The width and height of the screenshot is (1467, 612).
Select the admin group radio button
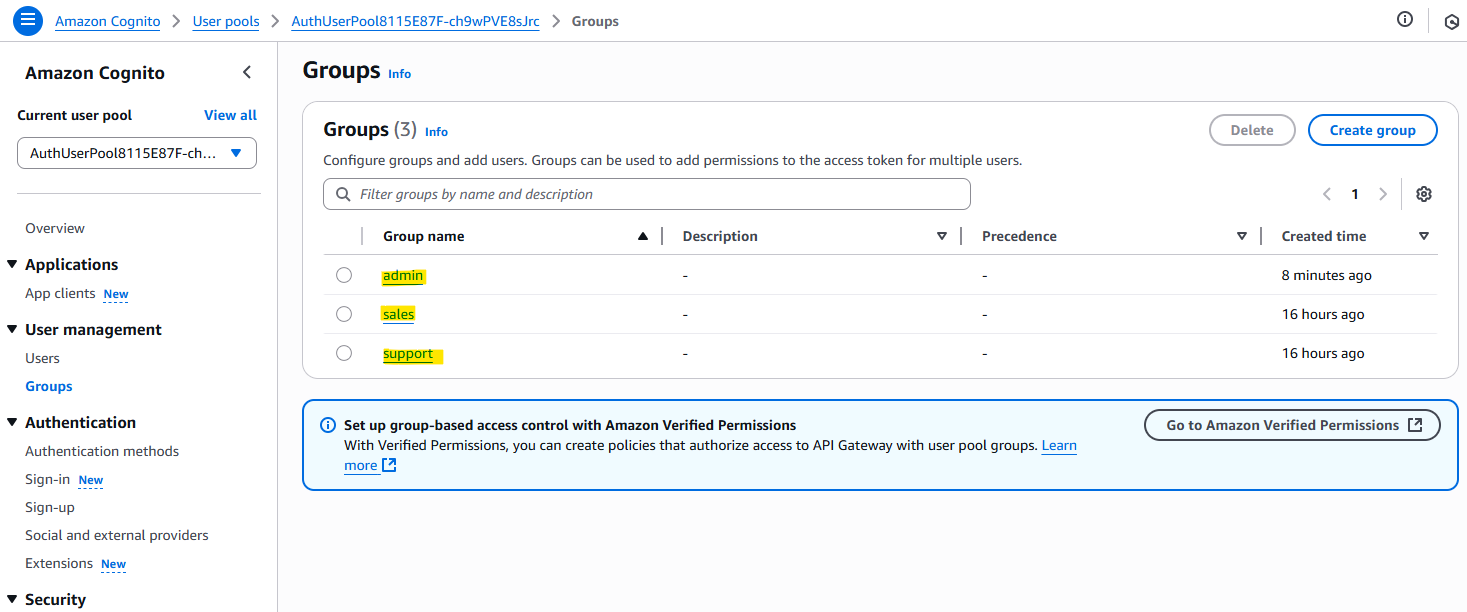[x=344, y=275]
